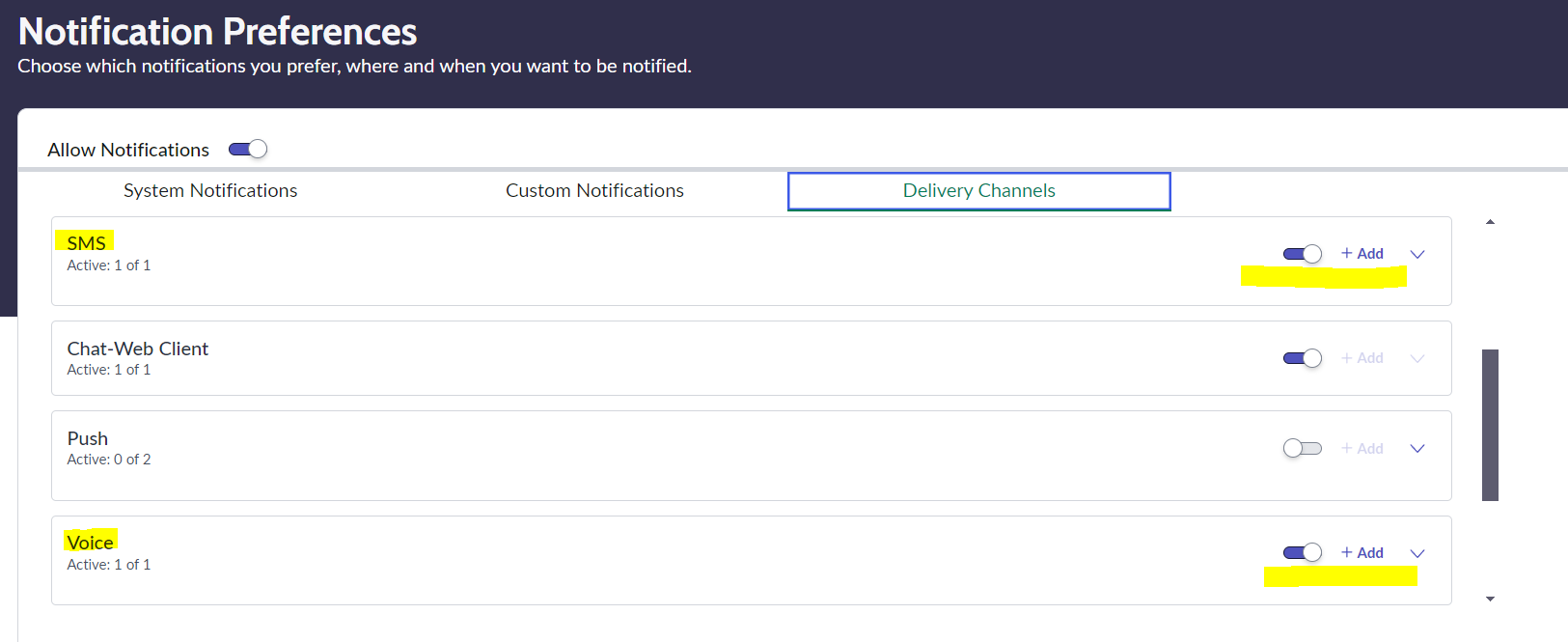The width and height of the screenshot is (1568, 642).
Task: Click Add for Voice channel
Action: pyautogui.click(x=1362, y=552)
